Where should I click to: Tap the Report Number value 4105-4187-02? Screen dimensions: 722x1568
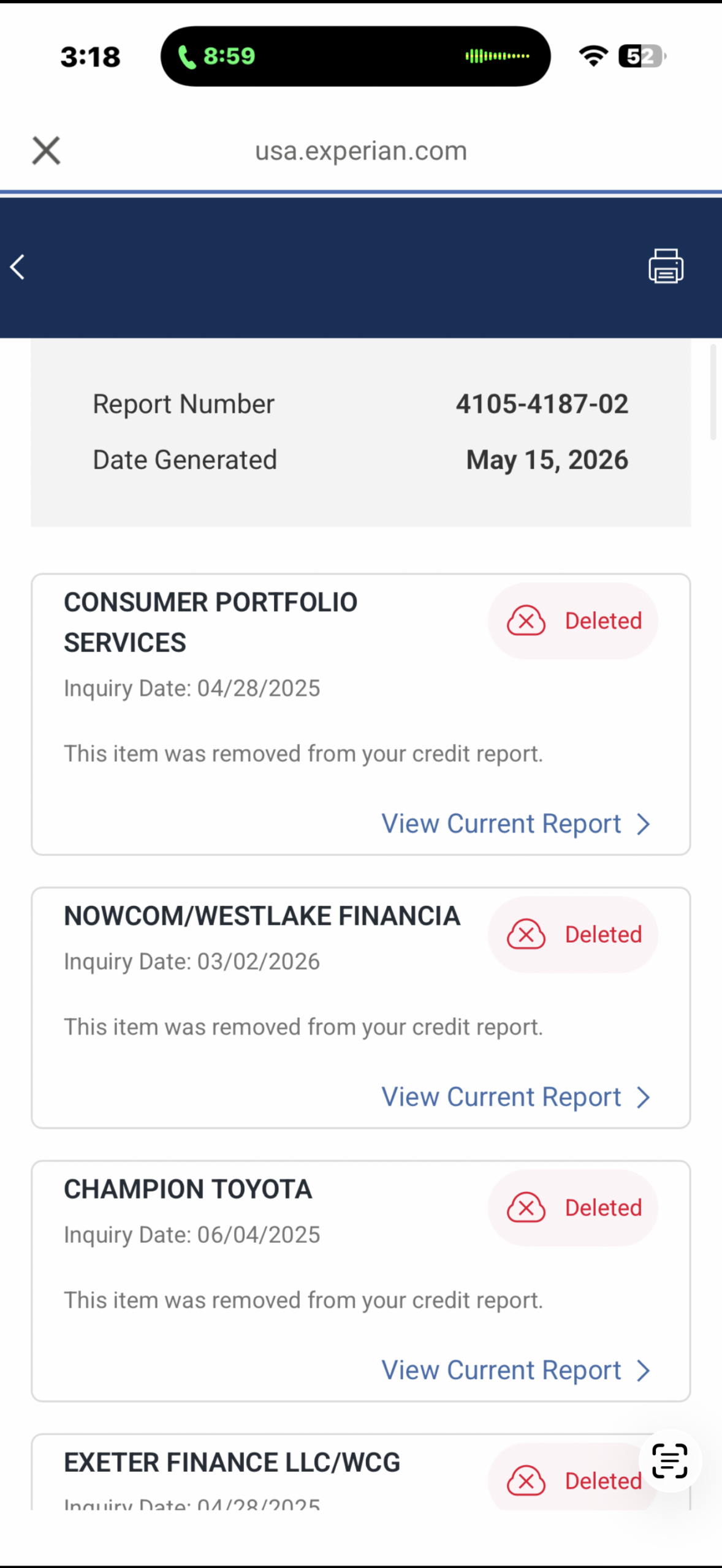tap(542, 404)
